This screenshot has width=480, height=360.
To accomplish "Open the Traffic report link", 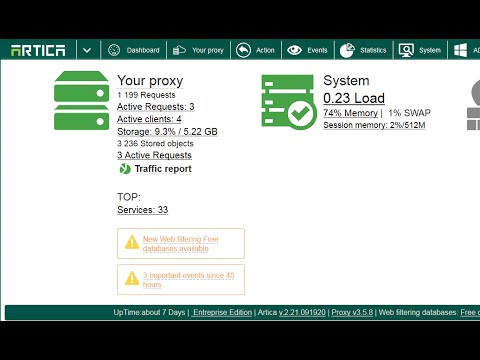I will pyautogui.click(x=163, y=169).
